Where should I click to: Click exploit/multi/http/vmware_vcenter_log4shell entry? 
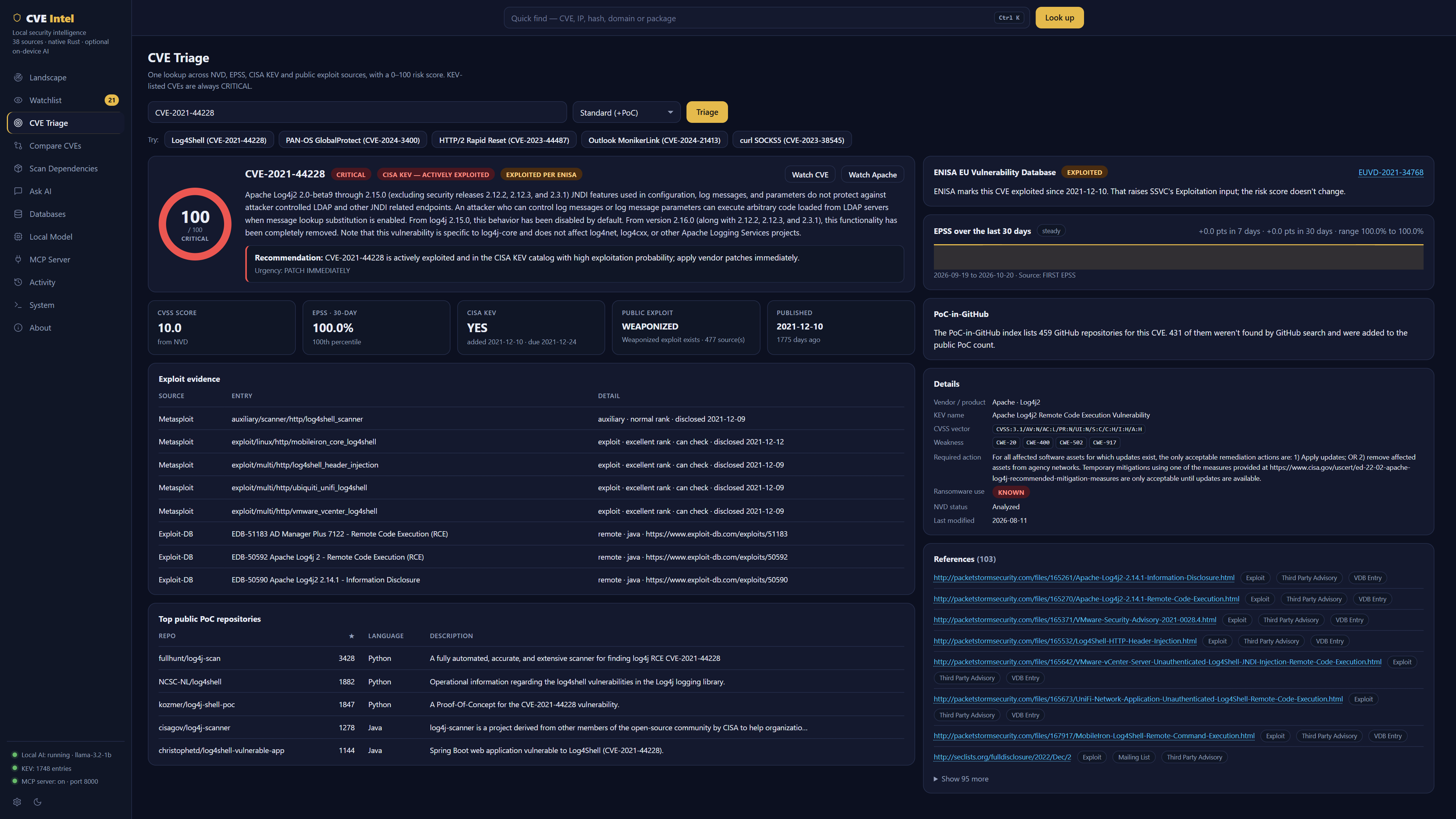(x=304, y=511)
